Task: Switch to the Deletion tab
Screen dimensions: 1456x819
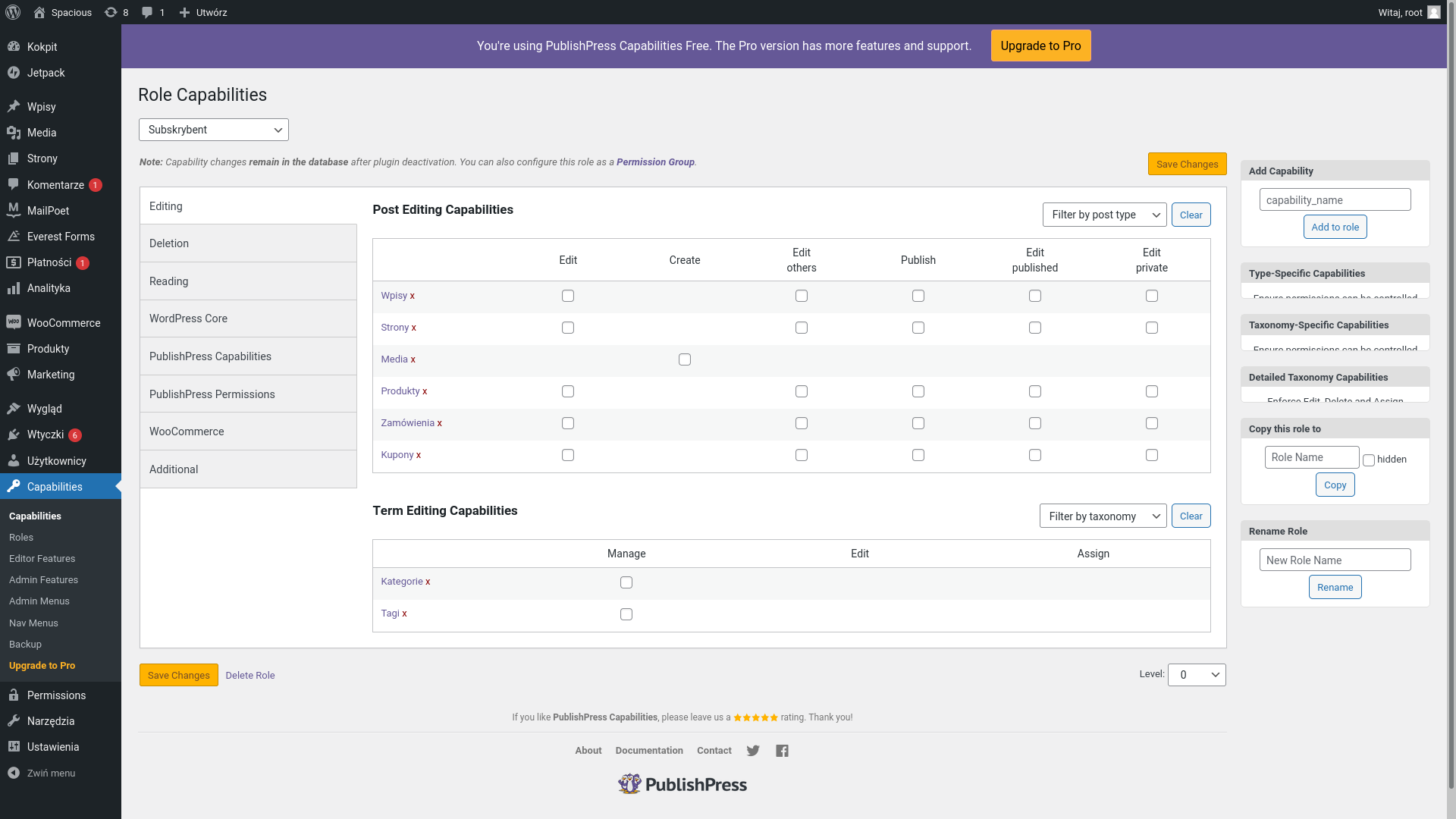Action: point(249,243)
